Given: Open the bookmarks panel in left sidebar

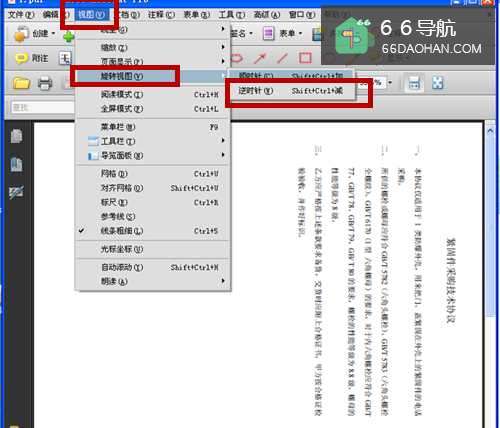Looking at the screenshot, I should tap(16, 164).
